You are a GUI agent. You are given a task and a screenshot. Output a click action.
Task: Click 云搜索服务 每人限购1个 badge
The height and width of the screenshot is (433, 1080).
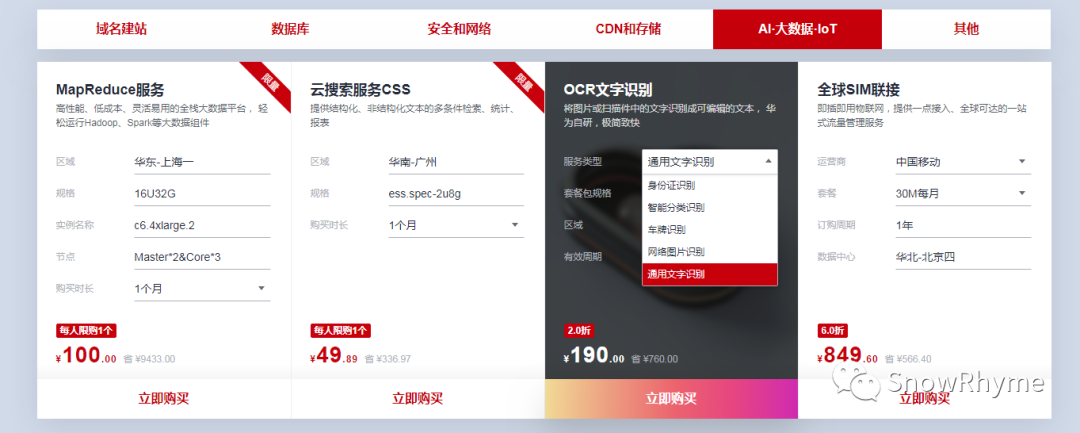(340, 330)
